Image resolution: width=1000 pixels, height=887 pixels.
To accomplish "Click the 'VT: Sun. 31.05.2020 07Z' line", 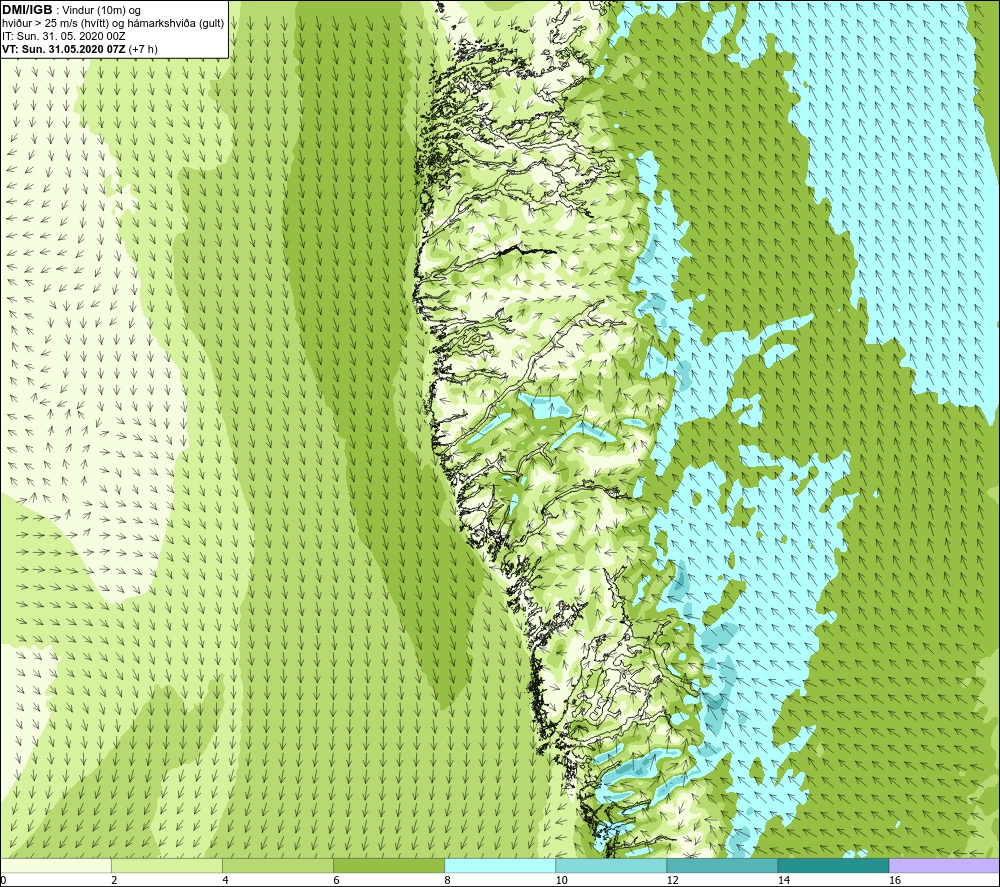I will tap(64, 49).
